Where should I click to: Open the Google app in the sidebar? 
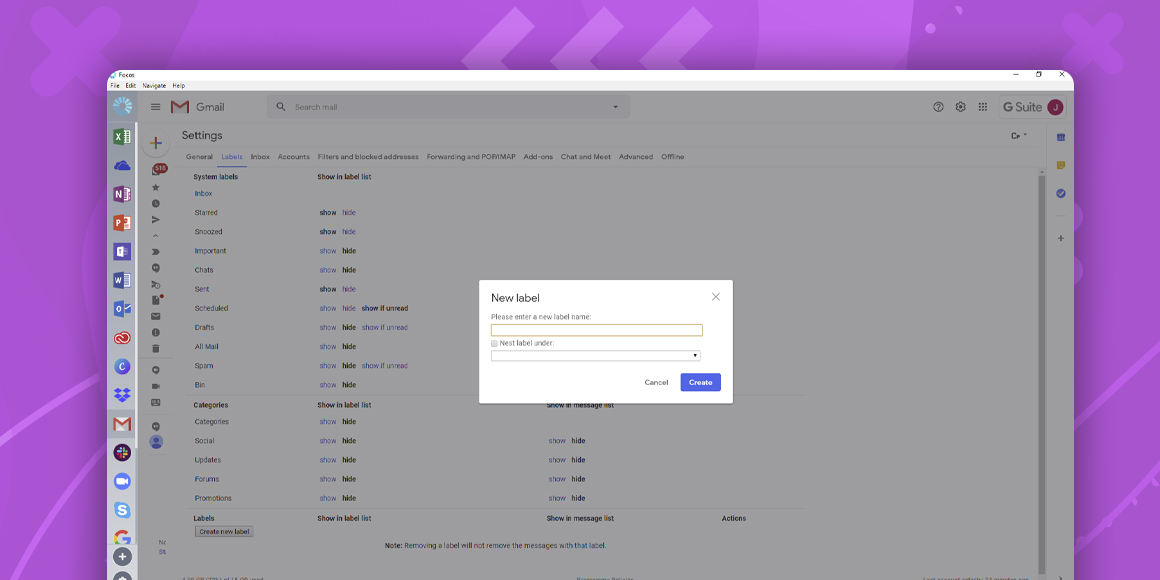(122, 538)
